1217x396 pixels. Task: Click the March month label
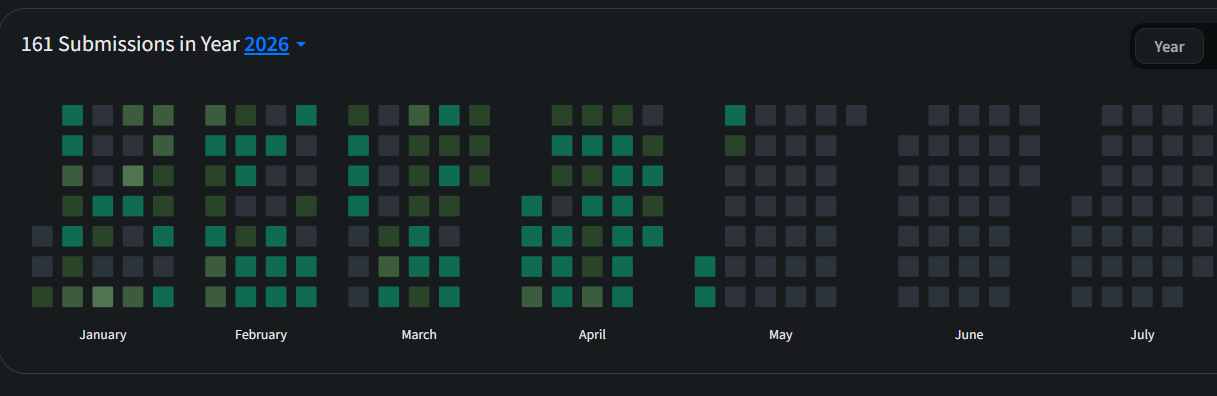pyautogui.click(x=419, y=335)
